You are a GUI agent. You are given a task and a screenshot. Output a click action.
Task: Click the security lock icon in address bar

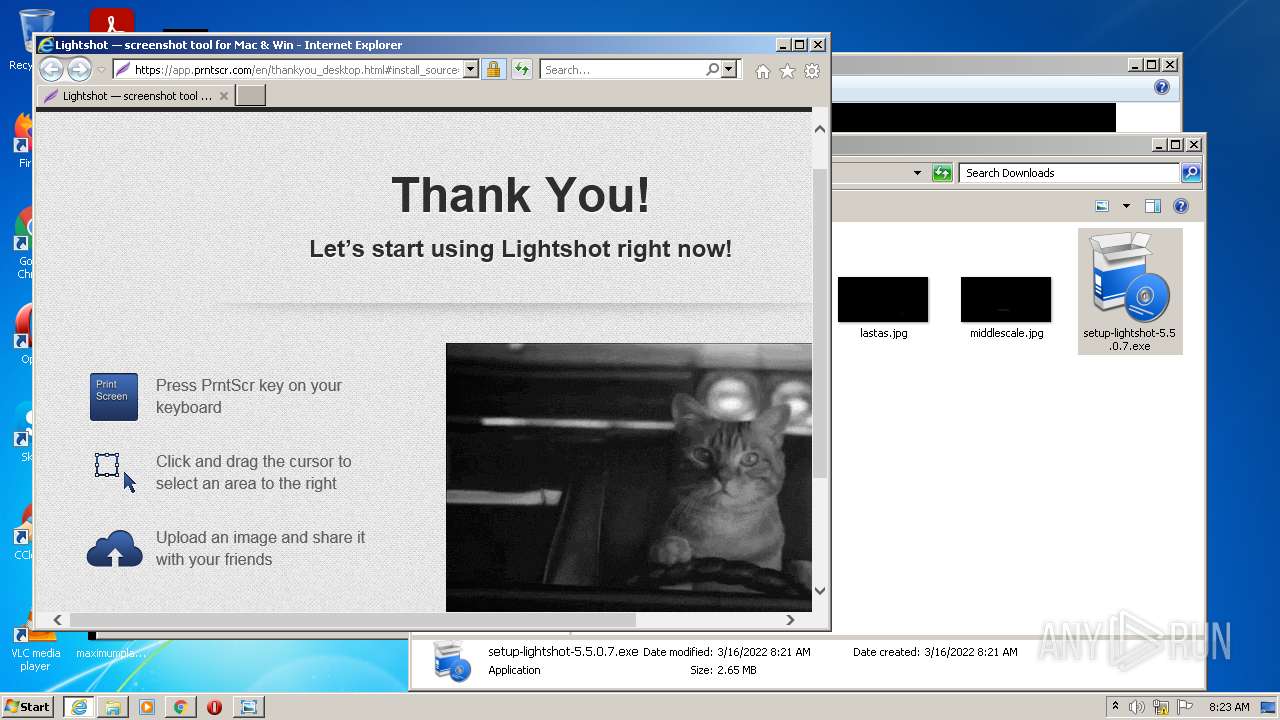coord(493,70)
